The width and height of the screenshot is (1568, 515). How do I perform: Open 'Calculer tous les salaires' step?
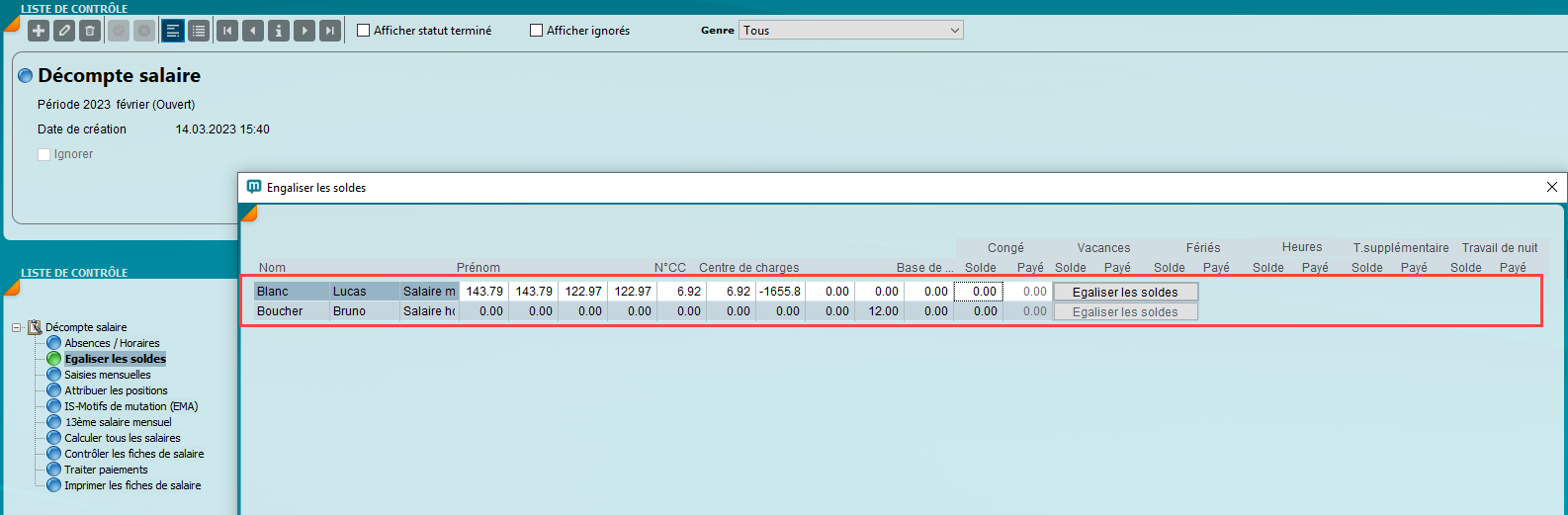[122, 438]
